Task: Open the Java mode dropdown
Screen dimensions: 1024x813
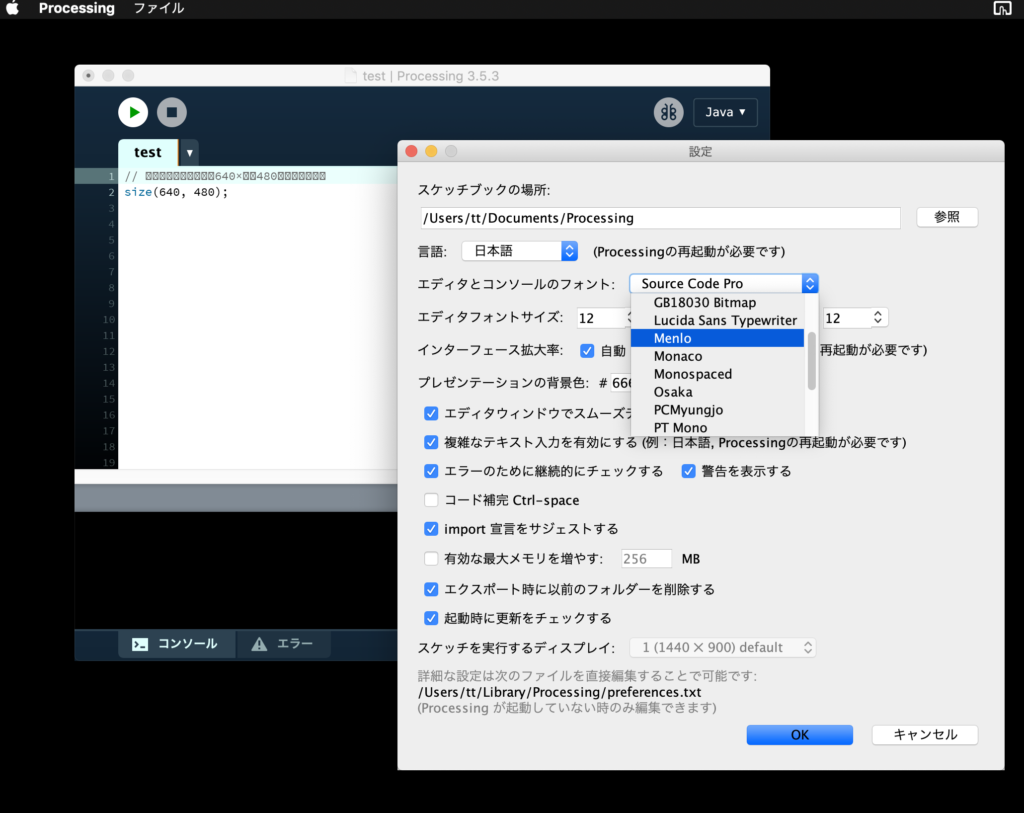Action: coord(725,112)
